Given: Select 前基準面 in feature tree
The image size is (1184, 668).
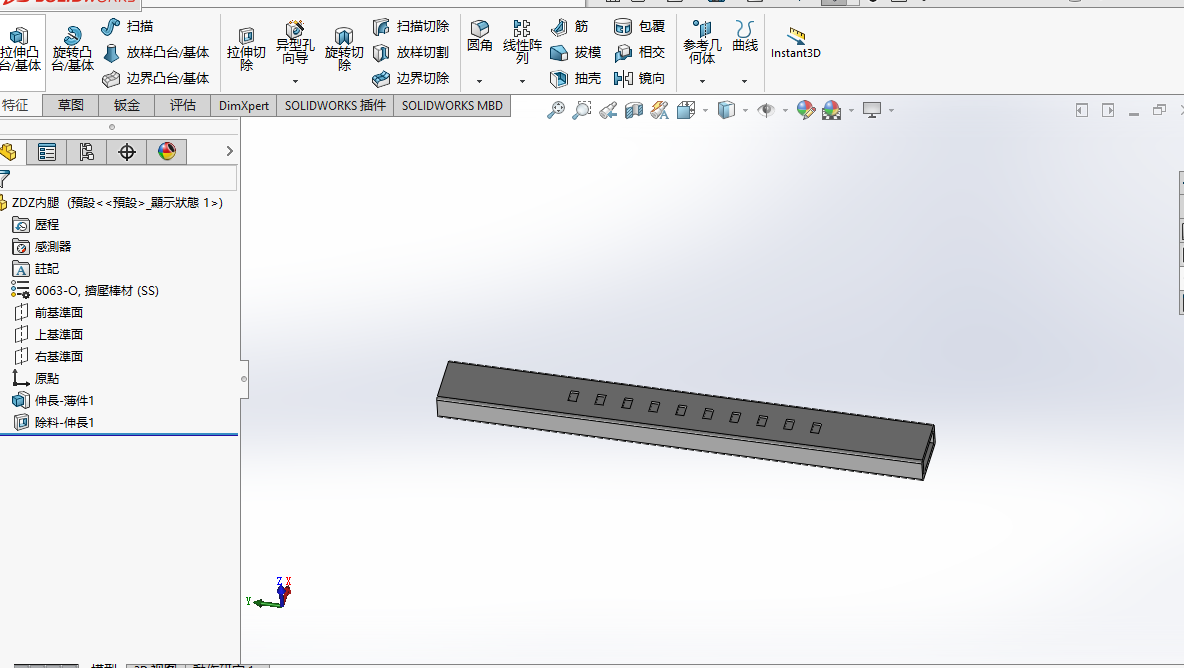Looking at the screenshot, I should [48, 312].
